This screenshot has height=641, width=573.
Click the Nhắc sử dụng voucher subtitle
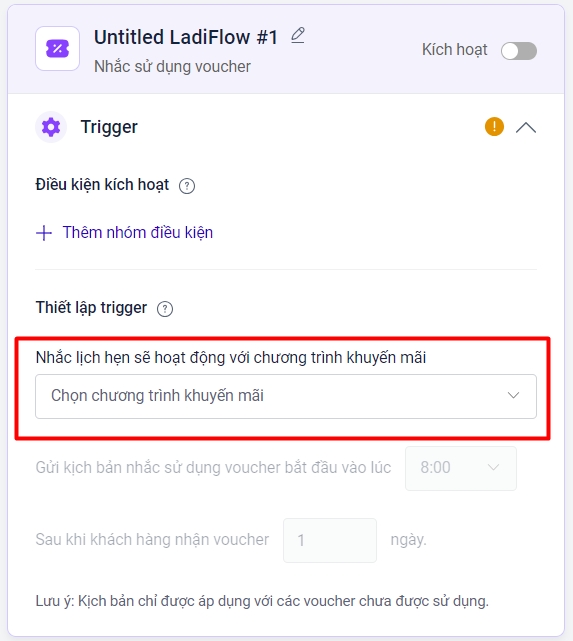pos(172,67)
